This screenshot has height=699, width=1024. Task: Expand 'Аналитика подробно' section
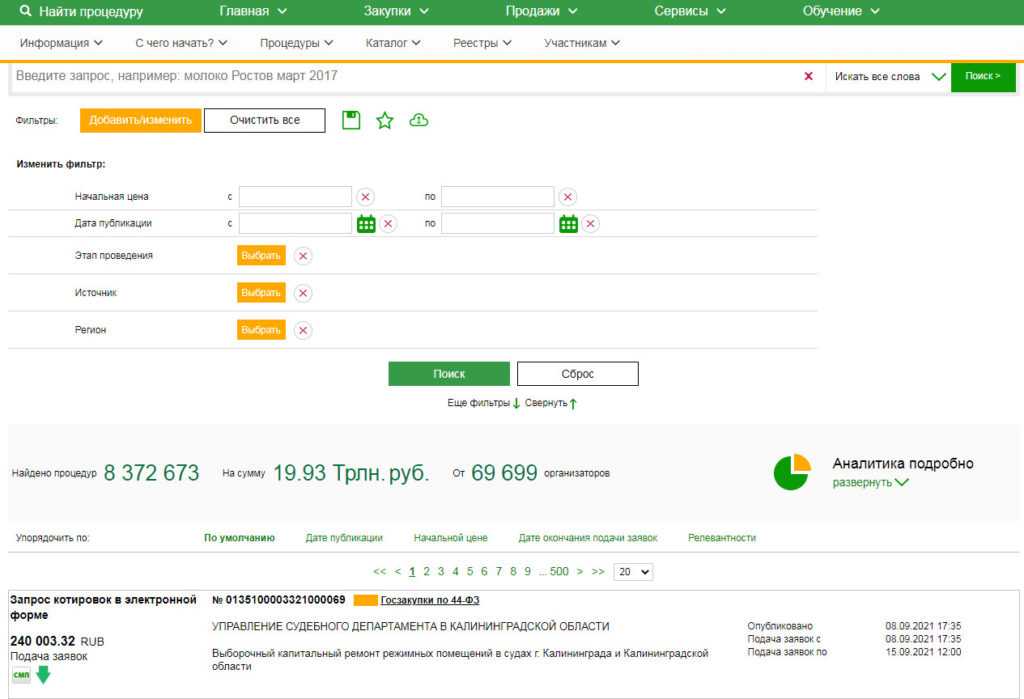coord(870,482)
